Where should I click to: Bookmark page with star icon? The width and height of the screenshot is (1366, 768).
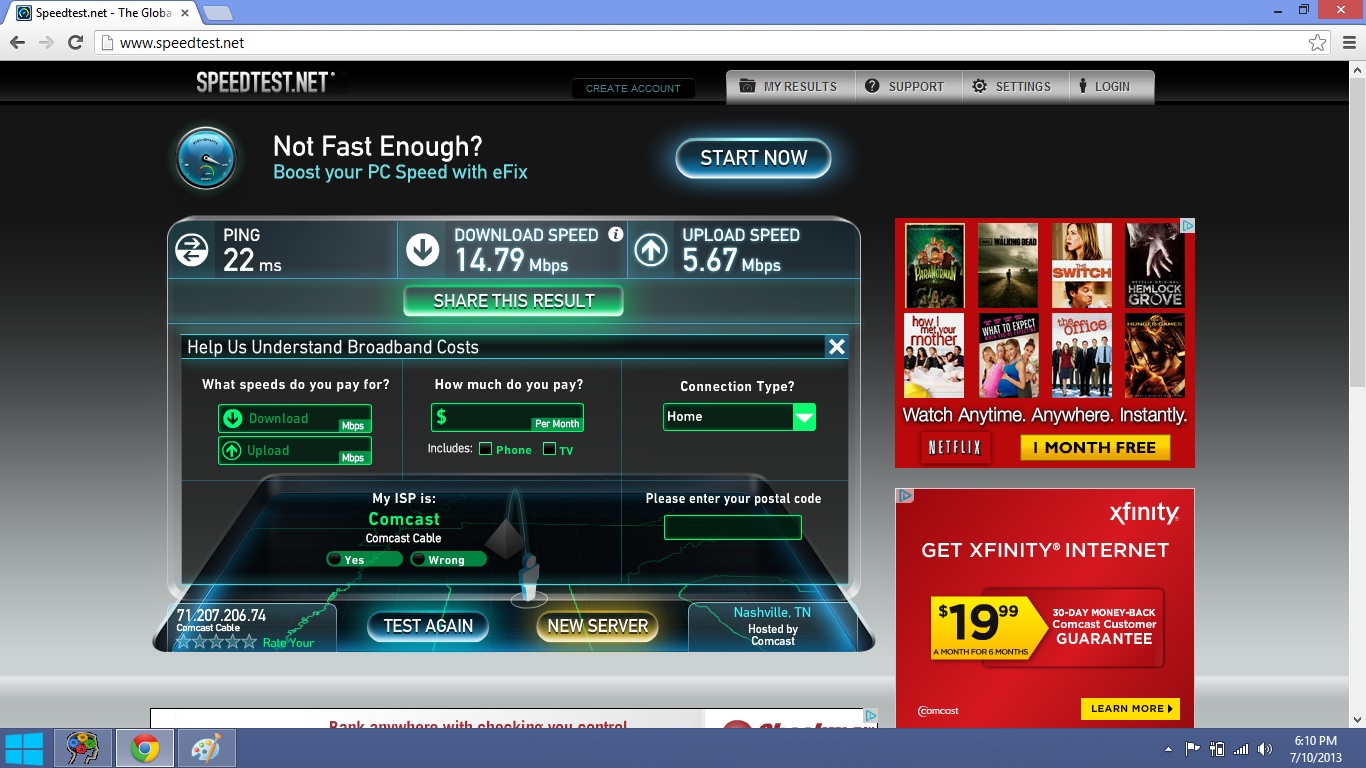tap(1318, 43)
